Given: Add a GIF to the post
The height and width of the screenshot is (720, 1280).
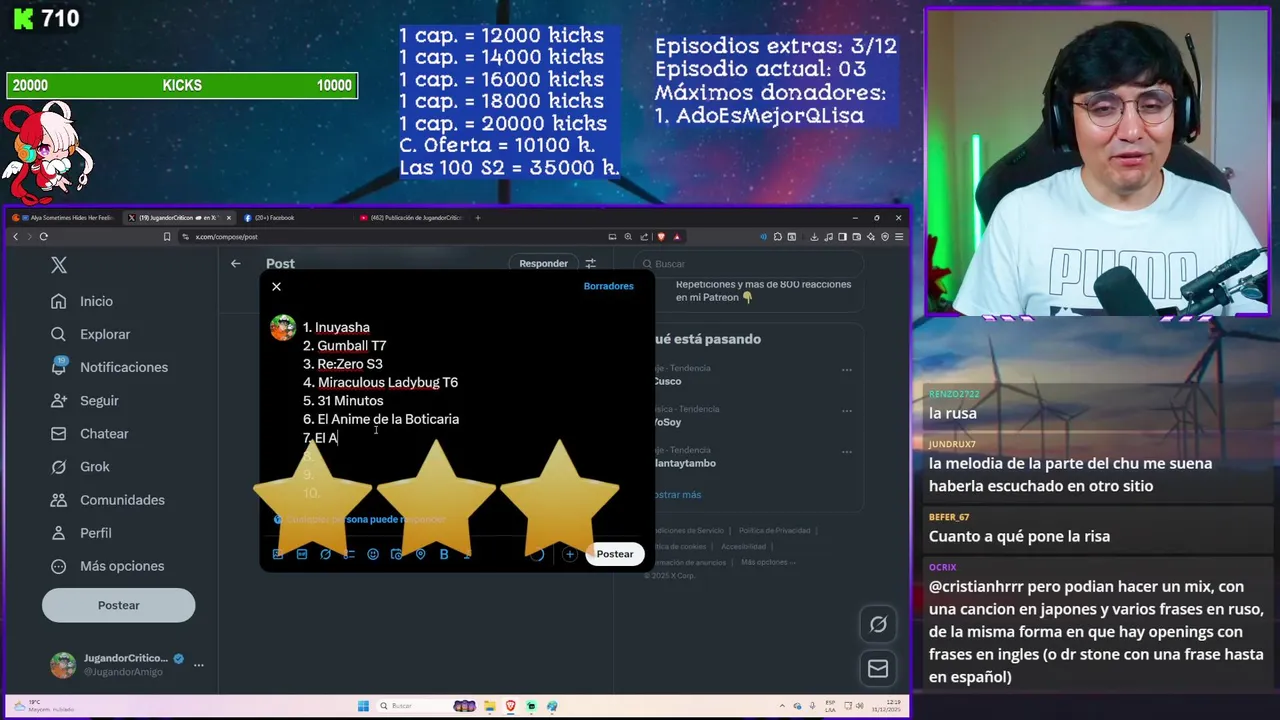Looking at the screenshot, I should 302,554.
